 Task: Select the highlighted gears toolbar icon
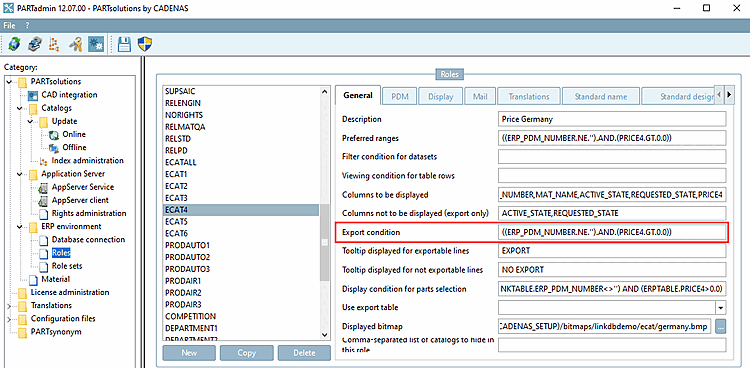click(x=95, y=45)
